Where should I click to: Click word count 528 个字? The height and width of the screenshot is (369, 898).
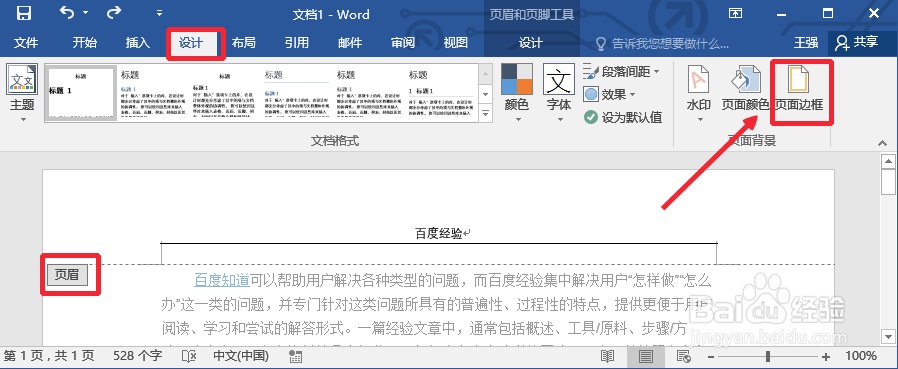click(x=137, y=356)
